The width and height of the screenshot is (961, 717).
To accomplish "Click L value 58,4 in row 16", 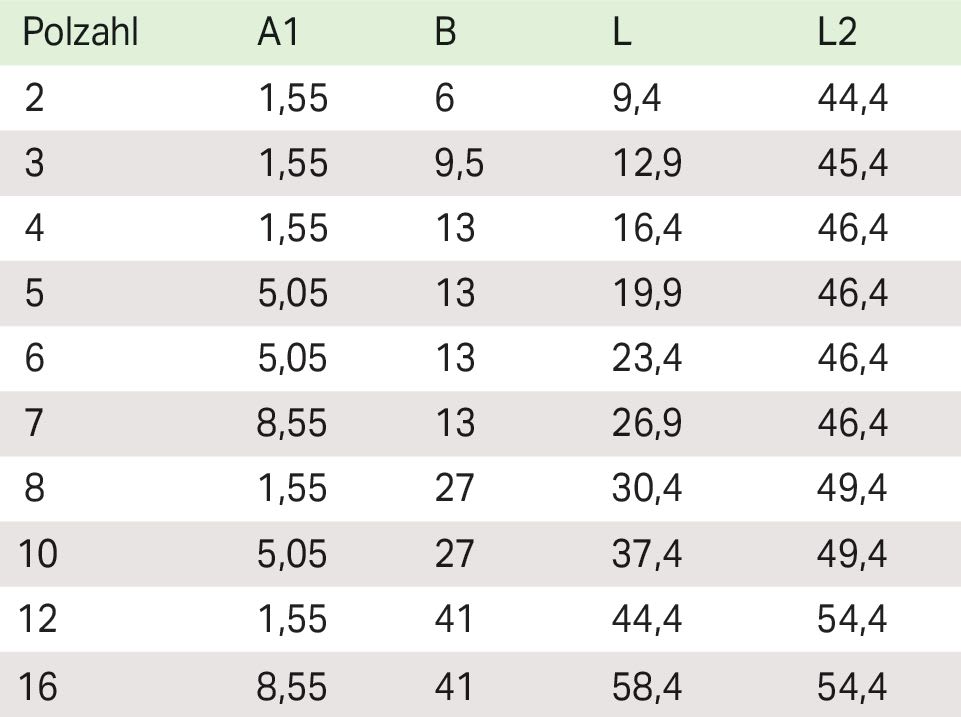I will pyautogui.click(x=646, y=686).
